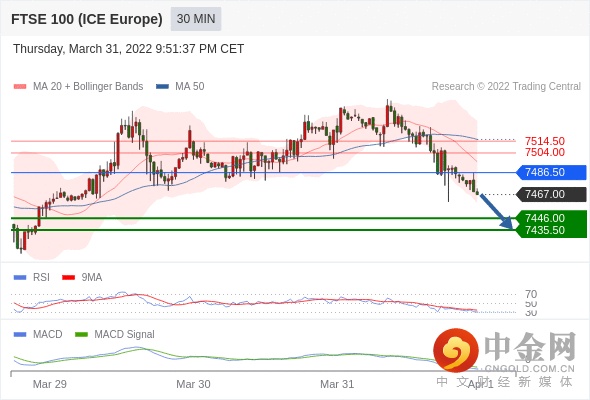Viewport: 590px width, 400px height.
Task: Click the date line 'Thursday, March 31, 2022'
Action: click(x=128, y=49)
